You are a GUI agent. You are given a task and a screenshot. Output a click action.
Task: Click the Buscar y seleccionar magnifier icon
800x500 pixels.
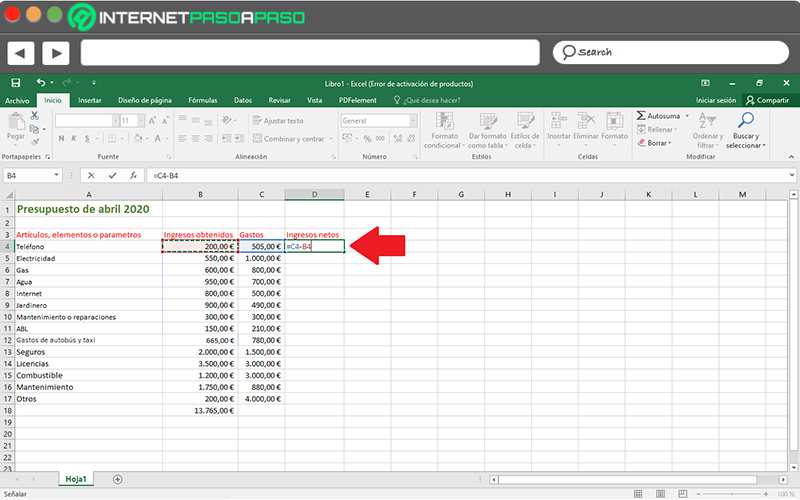745,120
